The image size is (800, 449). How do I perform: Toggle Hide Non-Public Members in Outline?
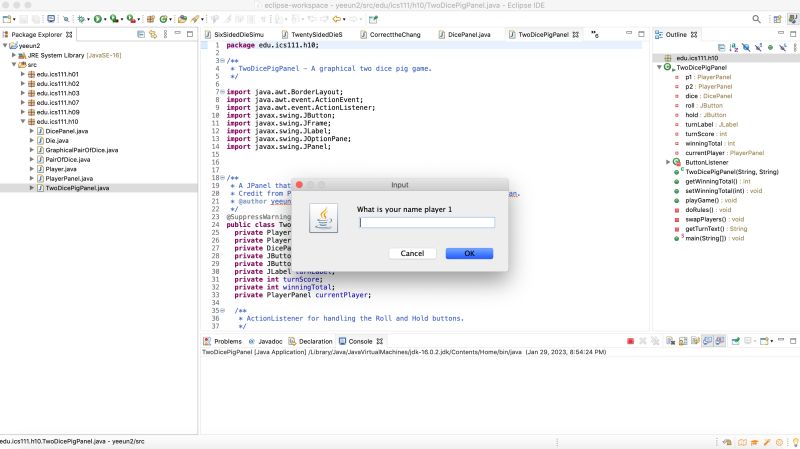coord(770,47)
